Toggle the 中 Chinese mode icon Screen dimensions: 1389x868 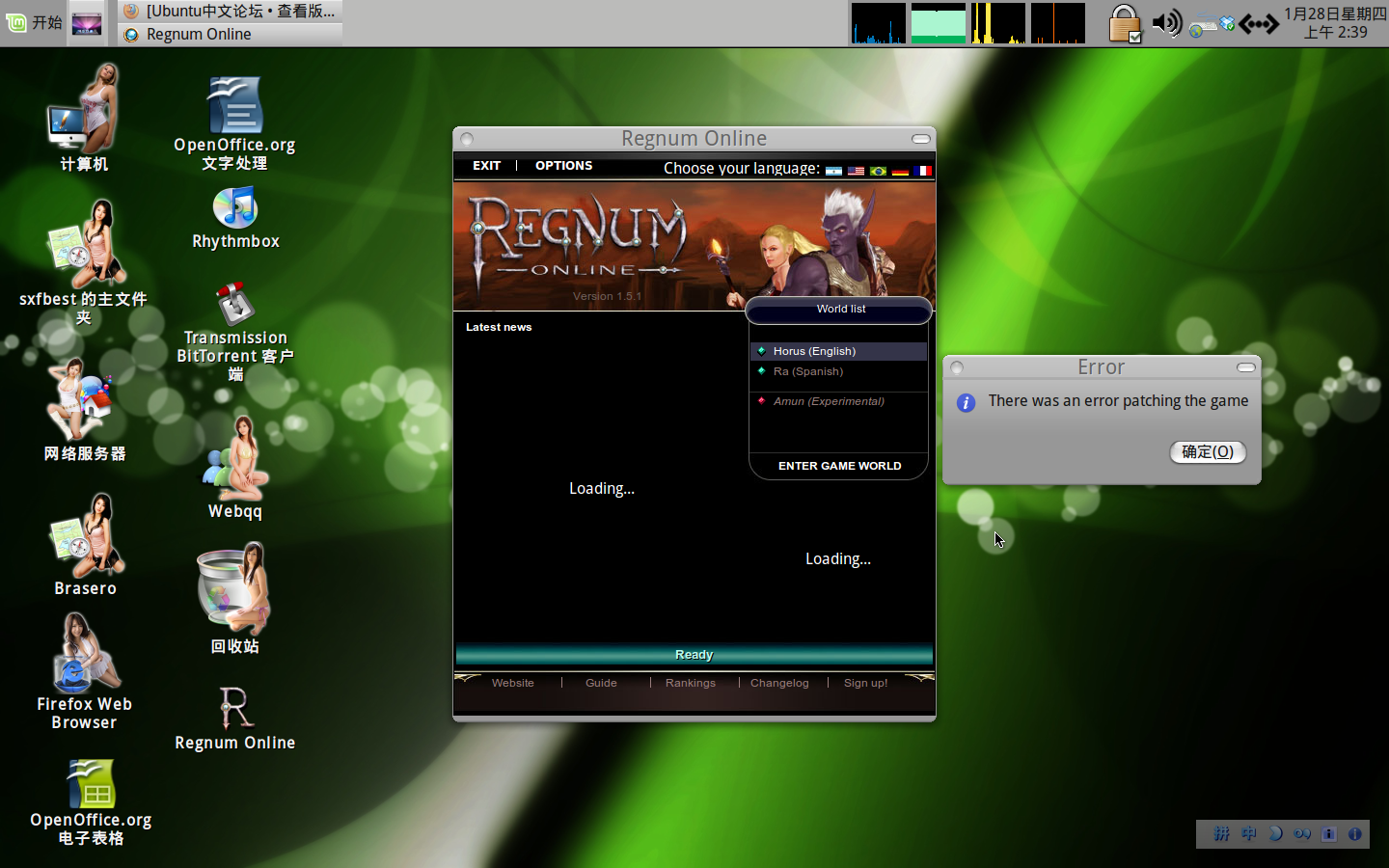point(1248,833)
